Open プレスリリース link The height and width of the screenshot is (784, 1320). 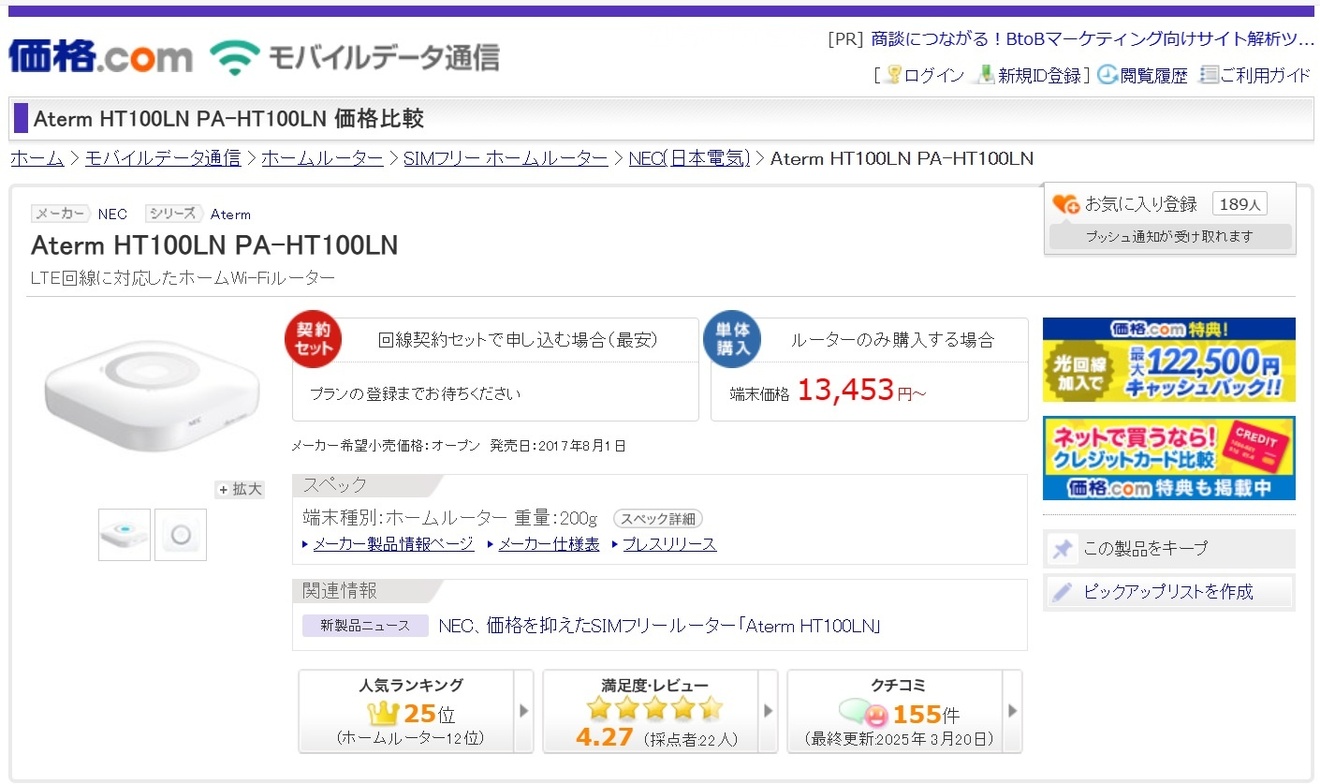pyautogui.click(x=669, y=544)
